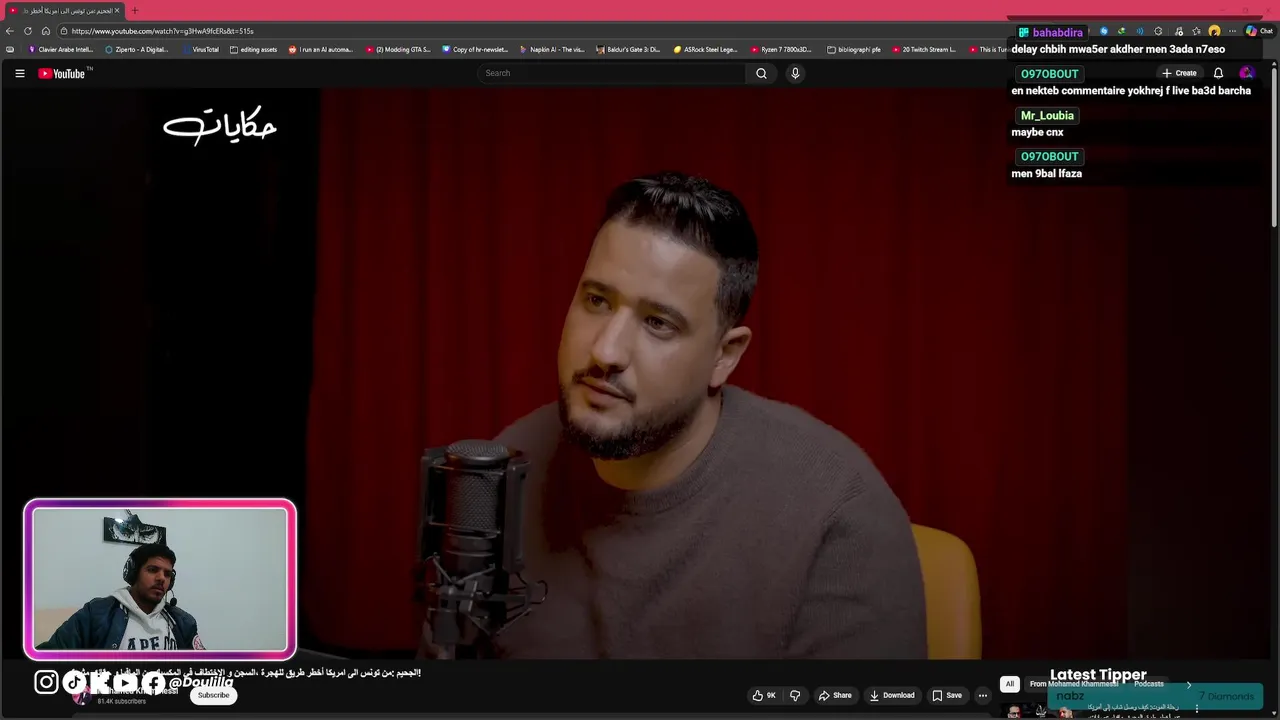
Task: Click the favorites star icon in toolbar
Action: click(1196, 31)
